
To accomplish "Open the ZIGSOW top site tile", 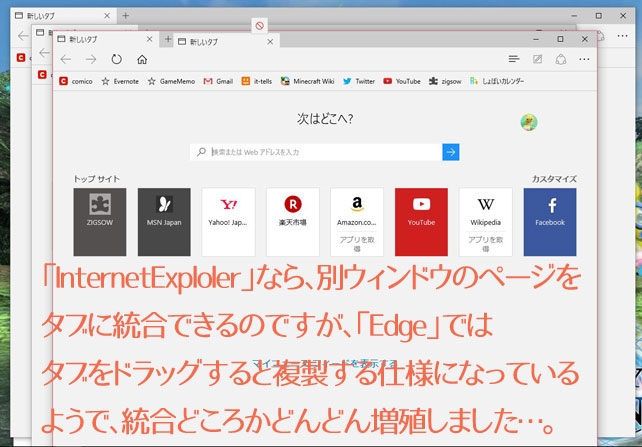I will point(100,222).
